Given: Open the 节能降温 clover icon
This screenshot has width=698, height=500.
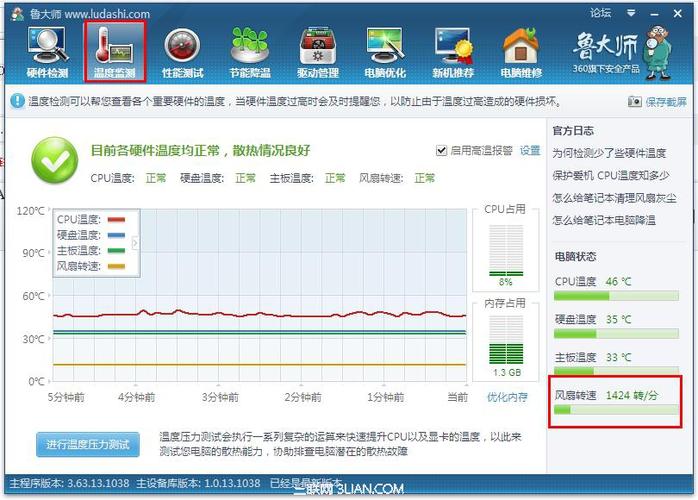Looking at the screenshot, I should 250,52.
